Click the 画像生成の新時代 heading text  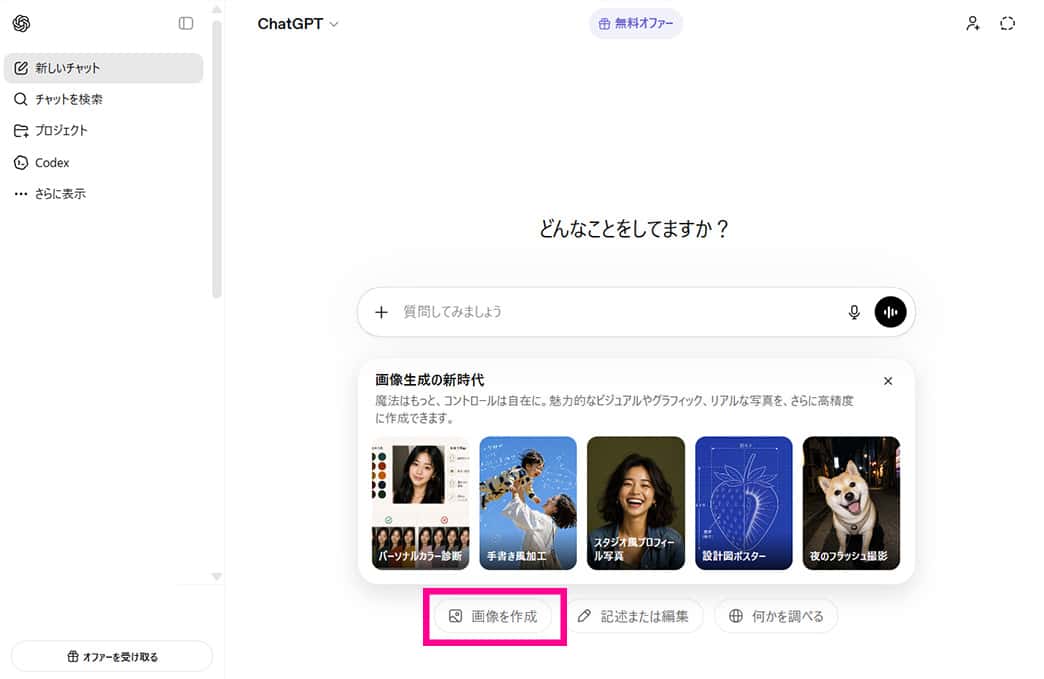click(x=429, y=380)
